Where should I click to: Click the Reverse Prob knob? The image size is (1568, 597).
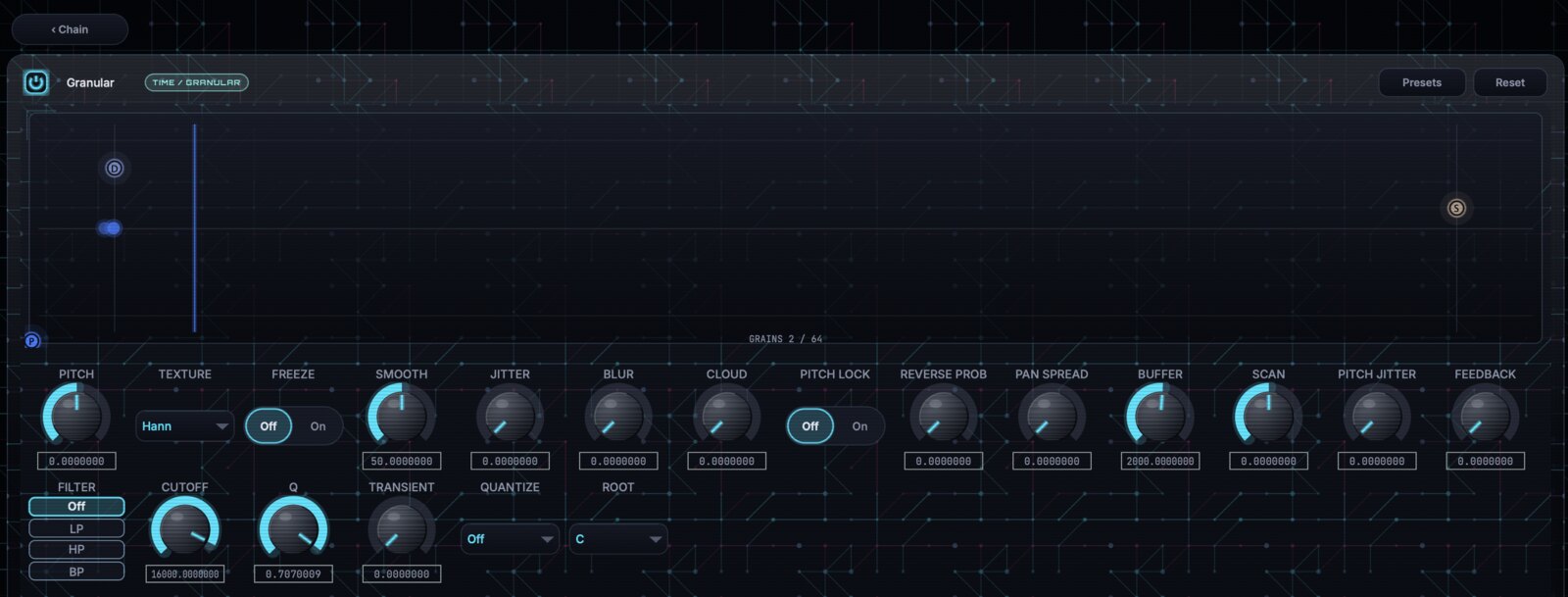(944, 417)
